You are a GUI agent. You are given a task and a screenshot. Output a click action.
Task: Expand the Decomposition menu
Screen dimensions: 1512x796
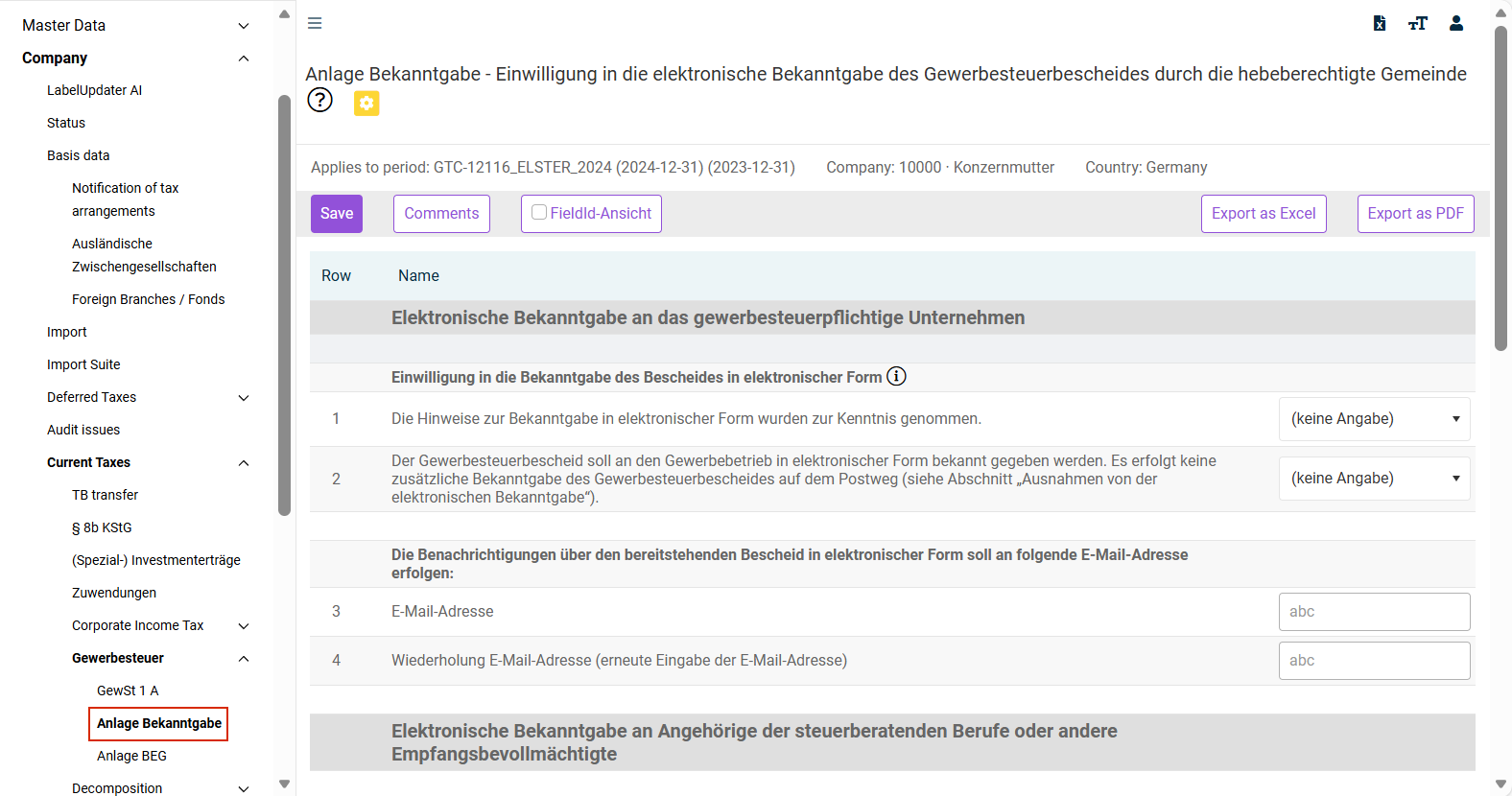tap(244, 789)
